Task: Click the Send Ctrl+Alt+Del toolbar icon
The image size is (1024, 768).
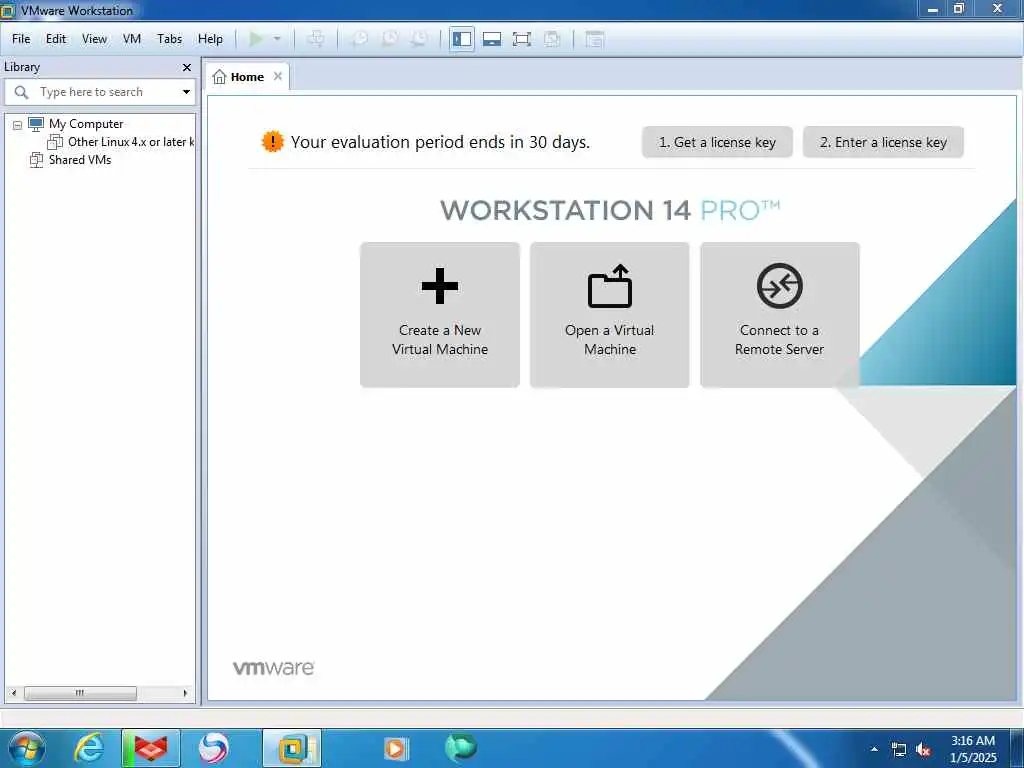Action: tap(315, 39)
